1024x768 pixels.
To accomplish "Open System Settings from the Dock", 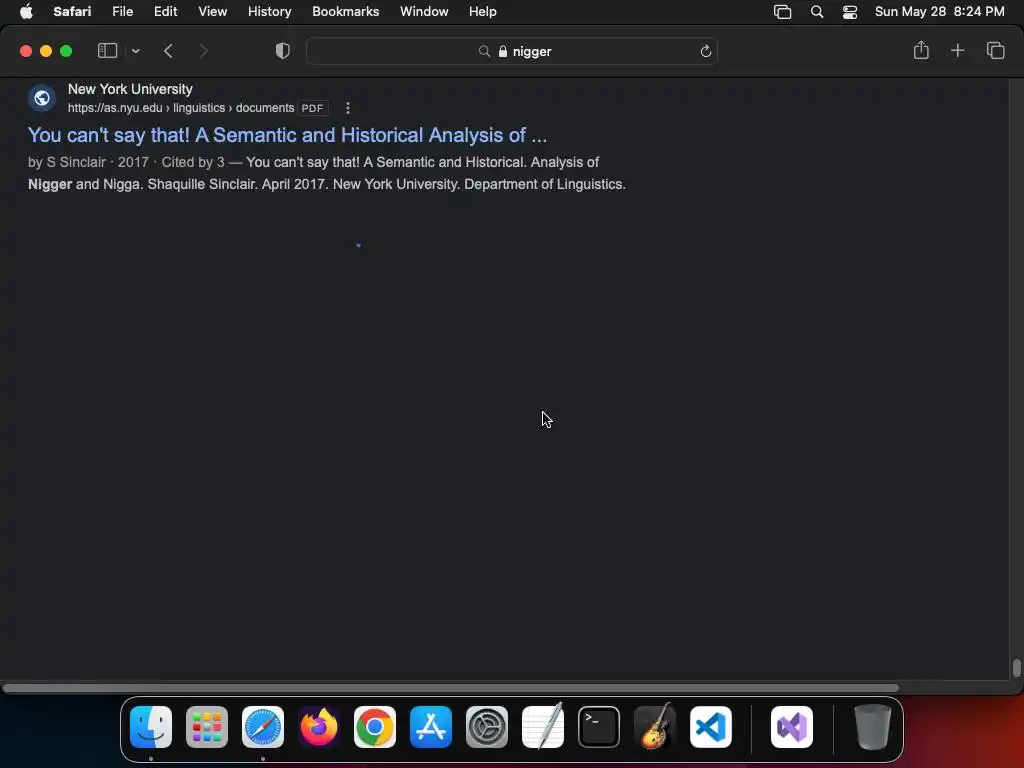I will [487, 727].
